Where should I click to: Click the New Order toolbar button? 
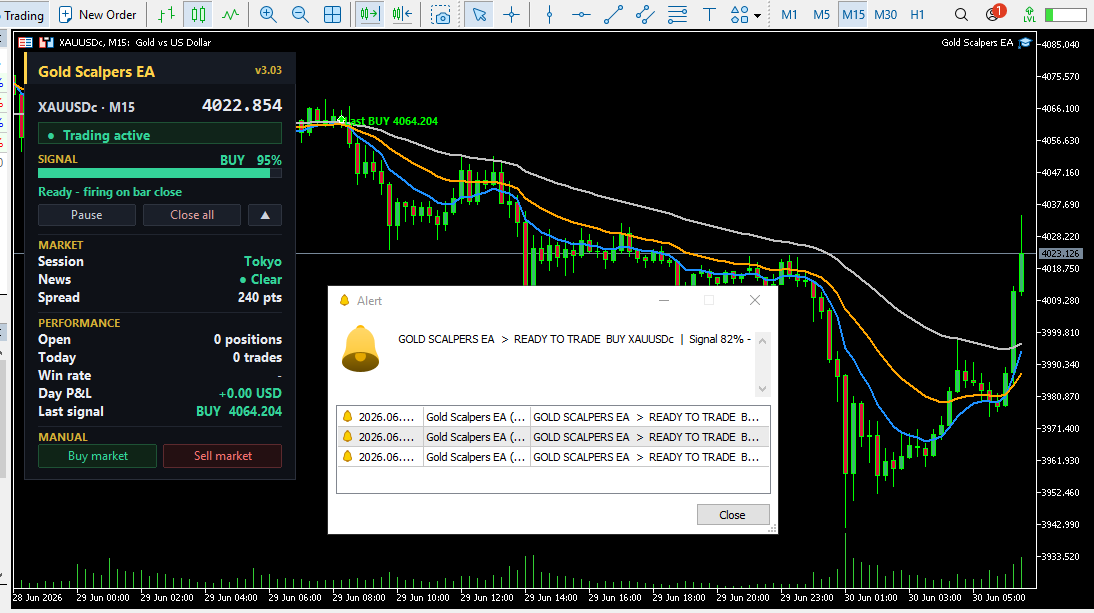[98, 15]
